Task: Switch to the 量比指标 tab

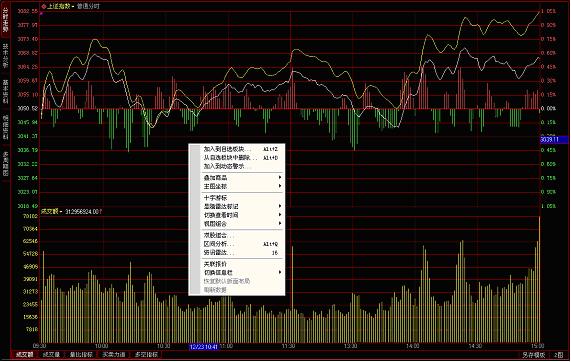Action: 81,354
